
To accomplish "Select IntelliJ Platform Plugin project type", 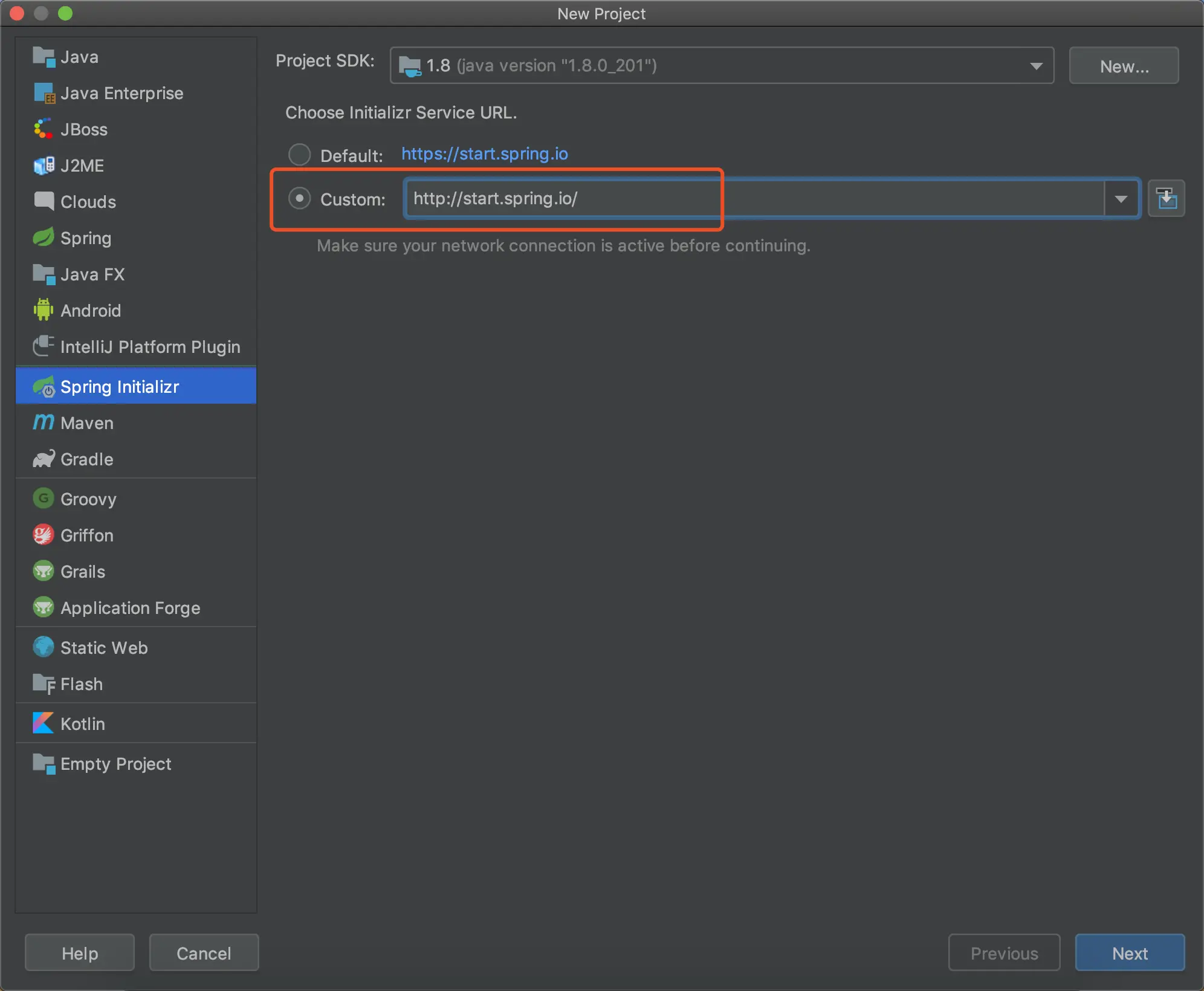I will (x=150, y=346).
